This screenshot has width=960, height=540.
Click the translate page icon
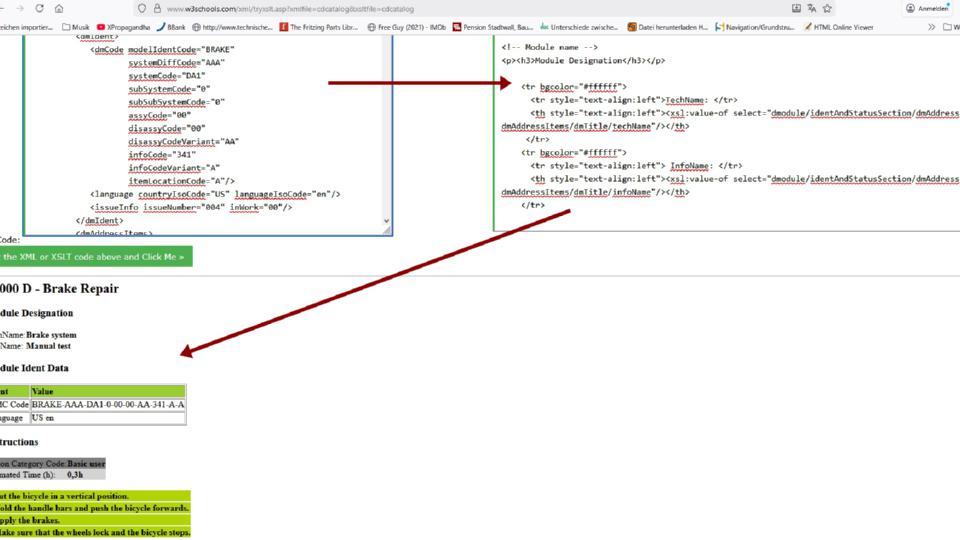click(x=810, y=8)
